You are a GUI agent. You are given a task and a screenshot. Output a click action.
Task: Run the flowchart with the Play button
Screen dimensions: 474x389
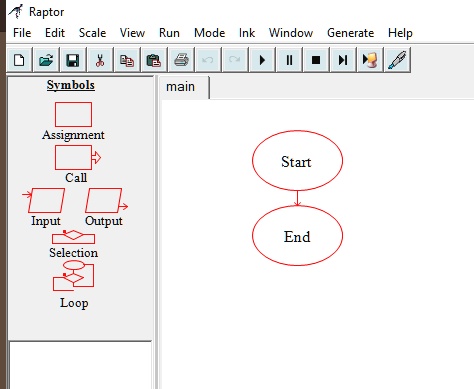(262, 60)
